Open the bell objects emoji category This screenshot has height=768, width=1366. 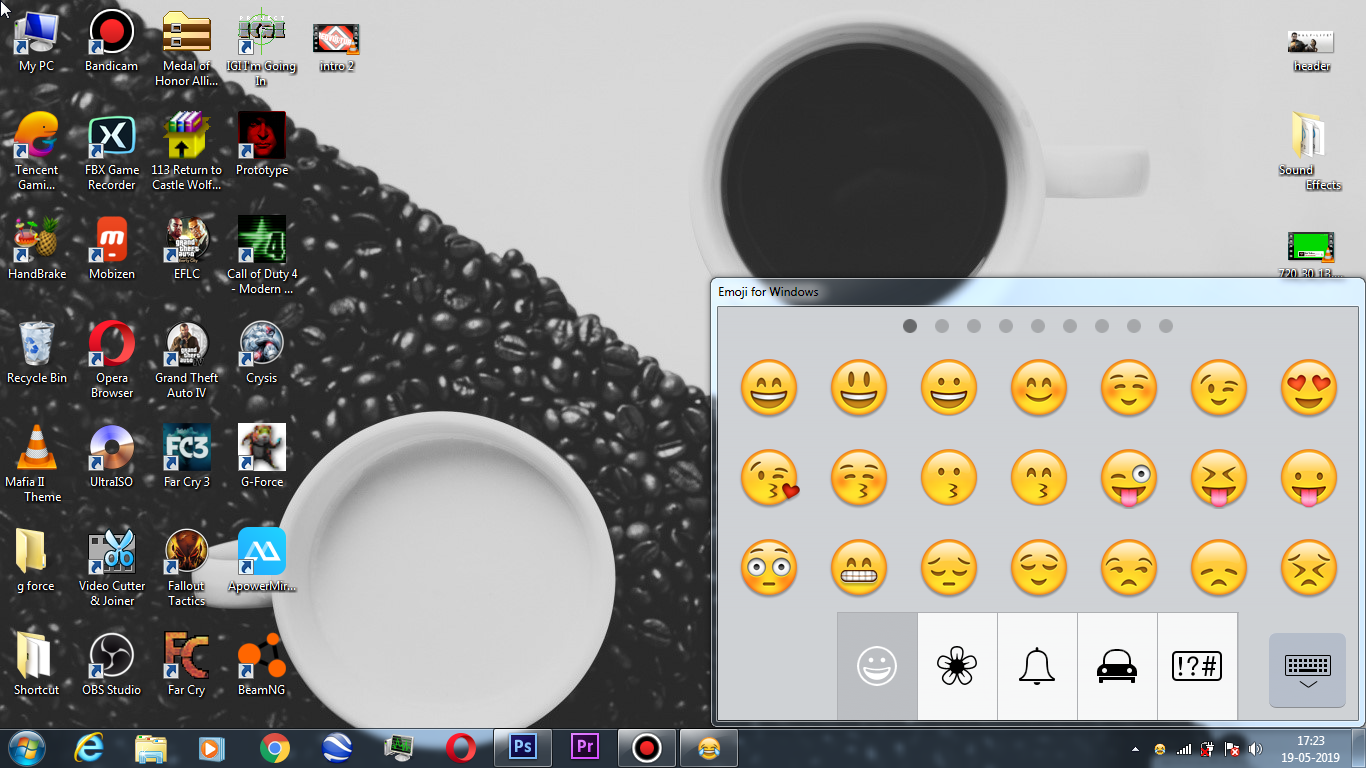pos(1037,665)
